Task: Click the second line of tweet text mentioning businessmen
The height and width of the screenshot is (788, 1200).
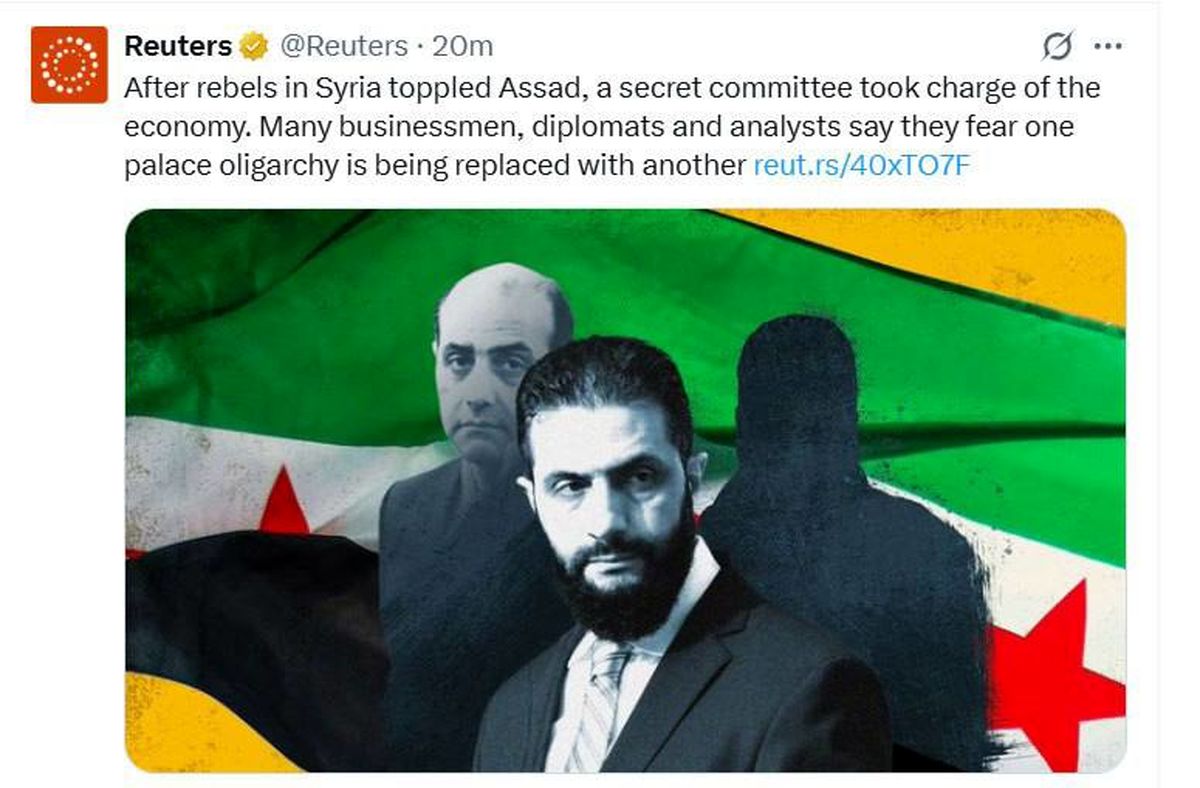Action: pos(599,126)
